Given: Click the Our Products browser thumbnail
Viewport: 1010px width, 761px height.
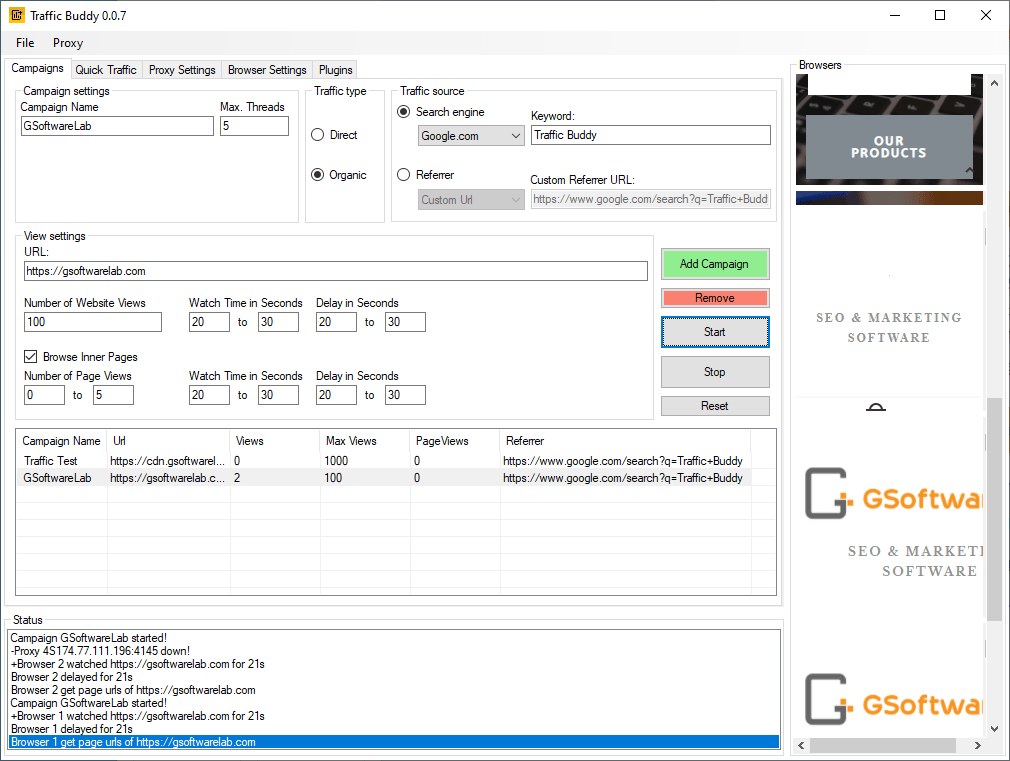Looking at the screenshot, I should pos(889,147).
